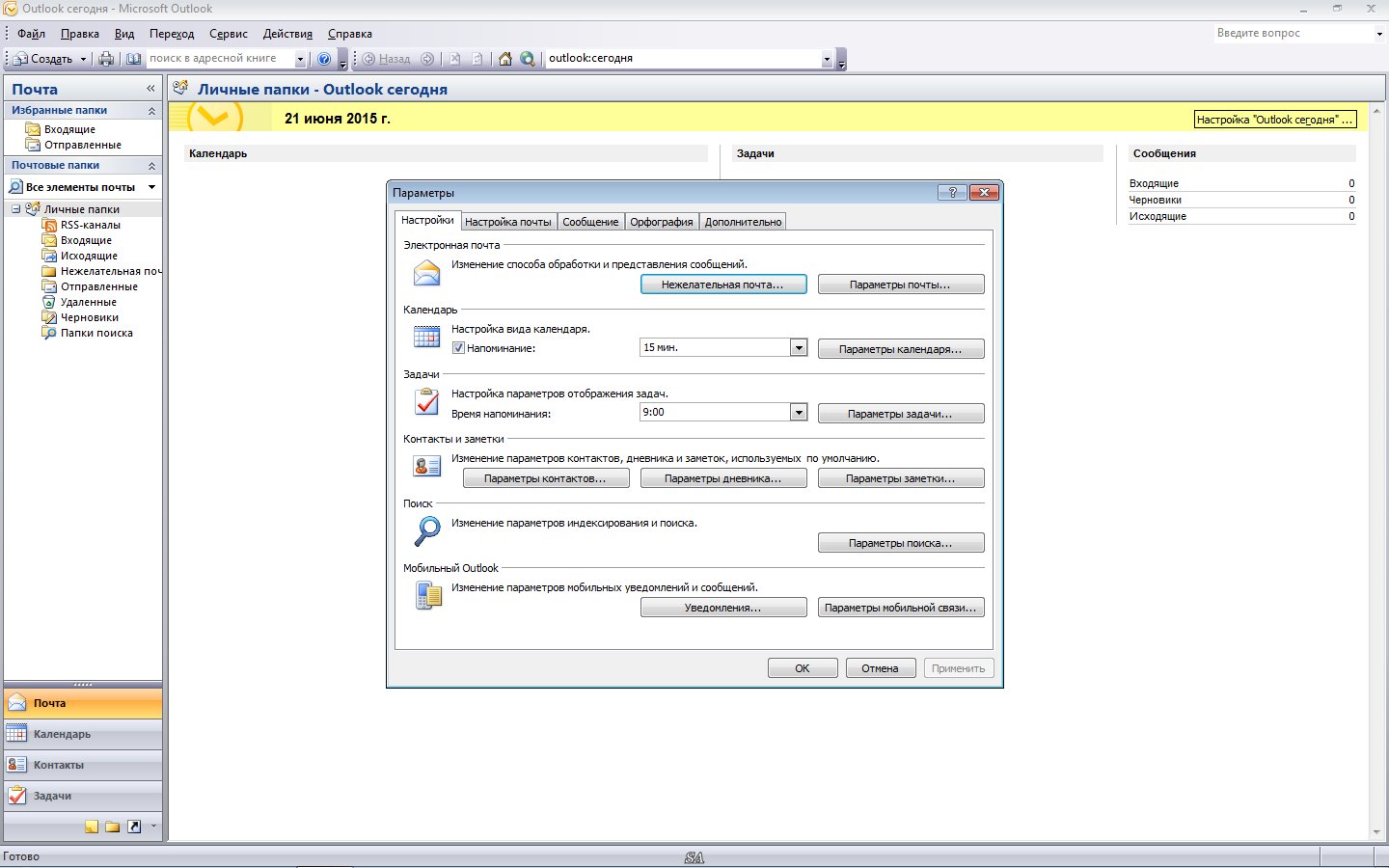Click the Удаленные folder icon in tree
This screenshot has height=868, width=1389.
pyautogui.click(x=49, y=302)
